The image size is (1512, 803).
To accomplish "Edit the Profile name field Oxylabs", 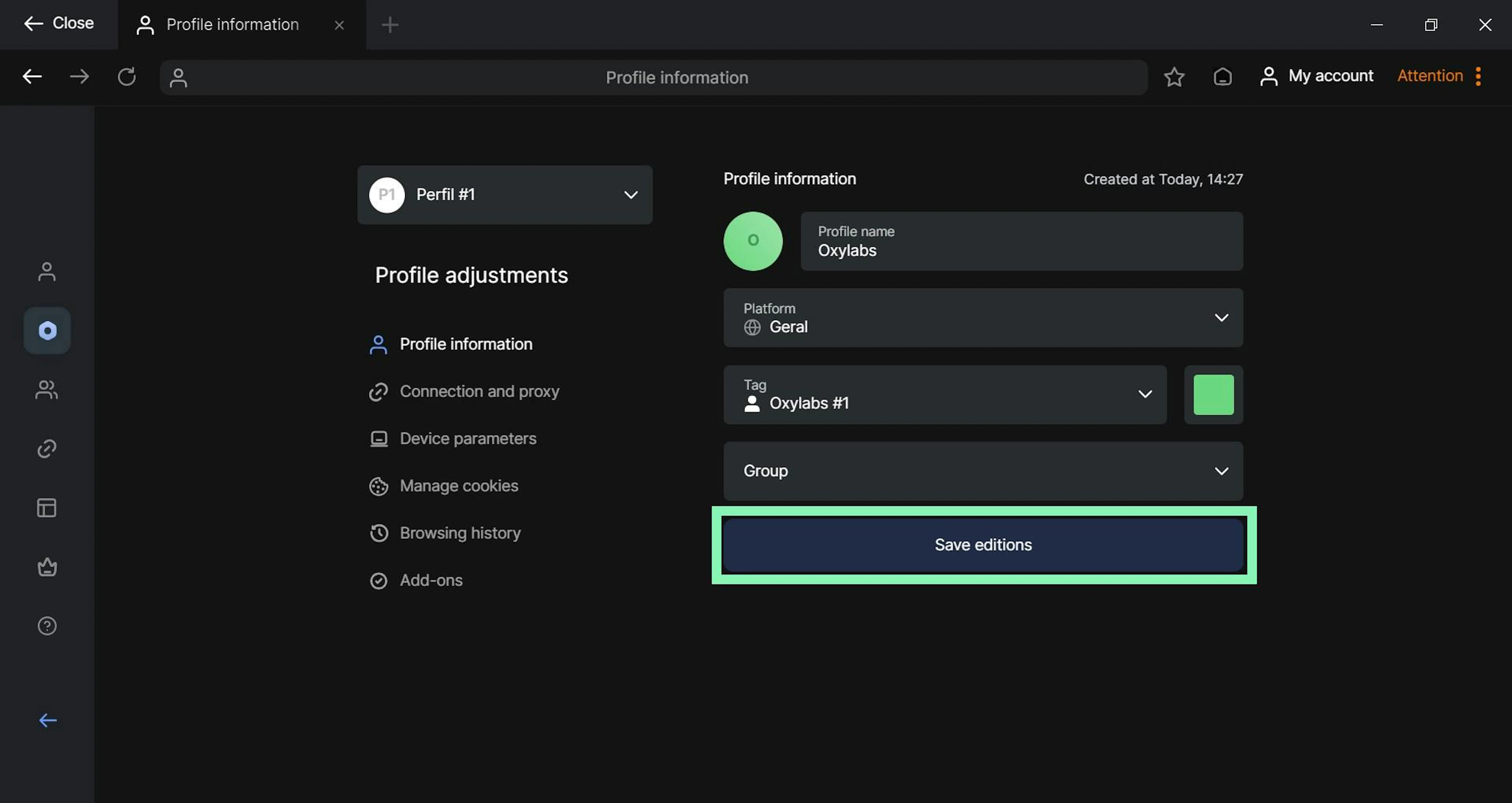I will (1021, 241).
